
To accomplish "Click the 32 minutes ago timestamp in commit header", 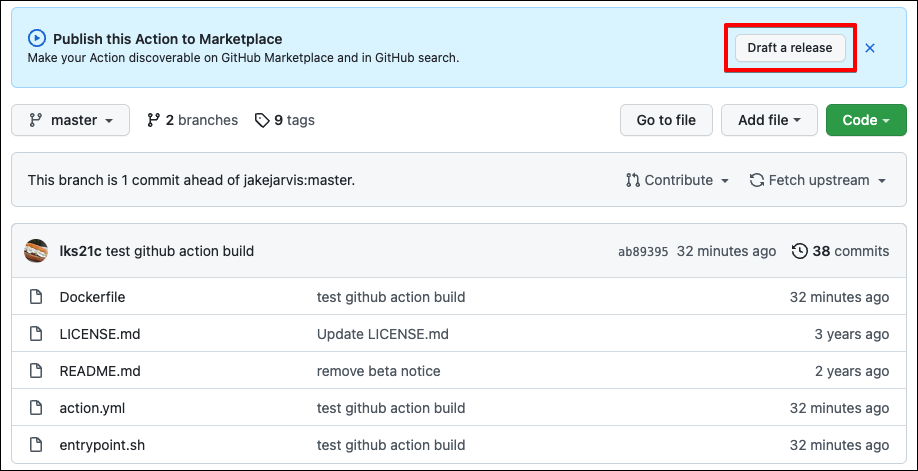I will pyautogui.click(x=727, y=251).
